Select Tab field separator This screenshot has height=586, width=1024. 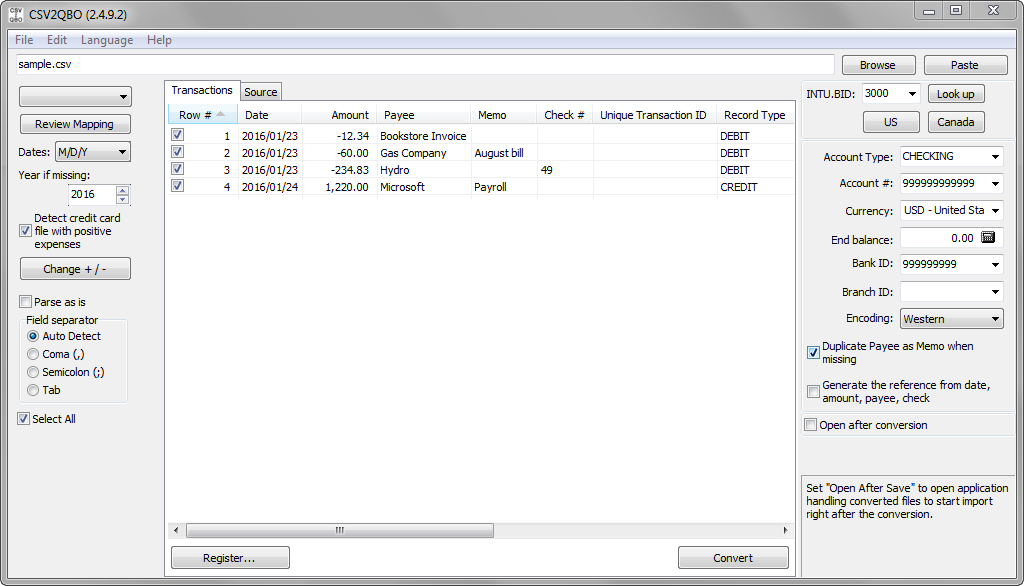pos(33,390)
